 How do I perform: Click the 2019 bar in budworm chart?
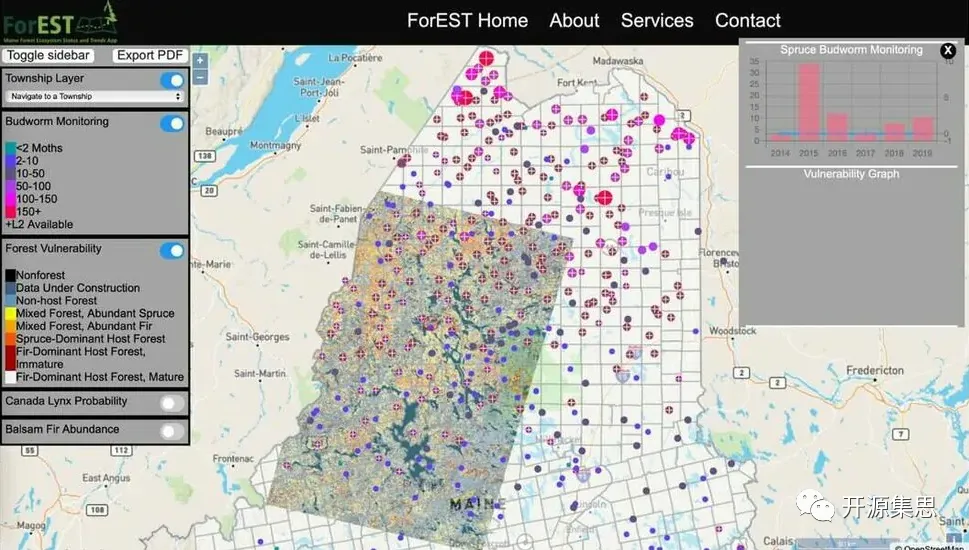[x=923, y=129]
